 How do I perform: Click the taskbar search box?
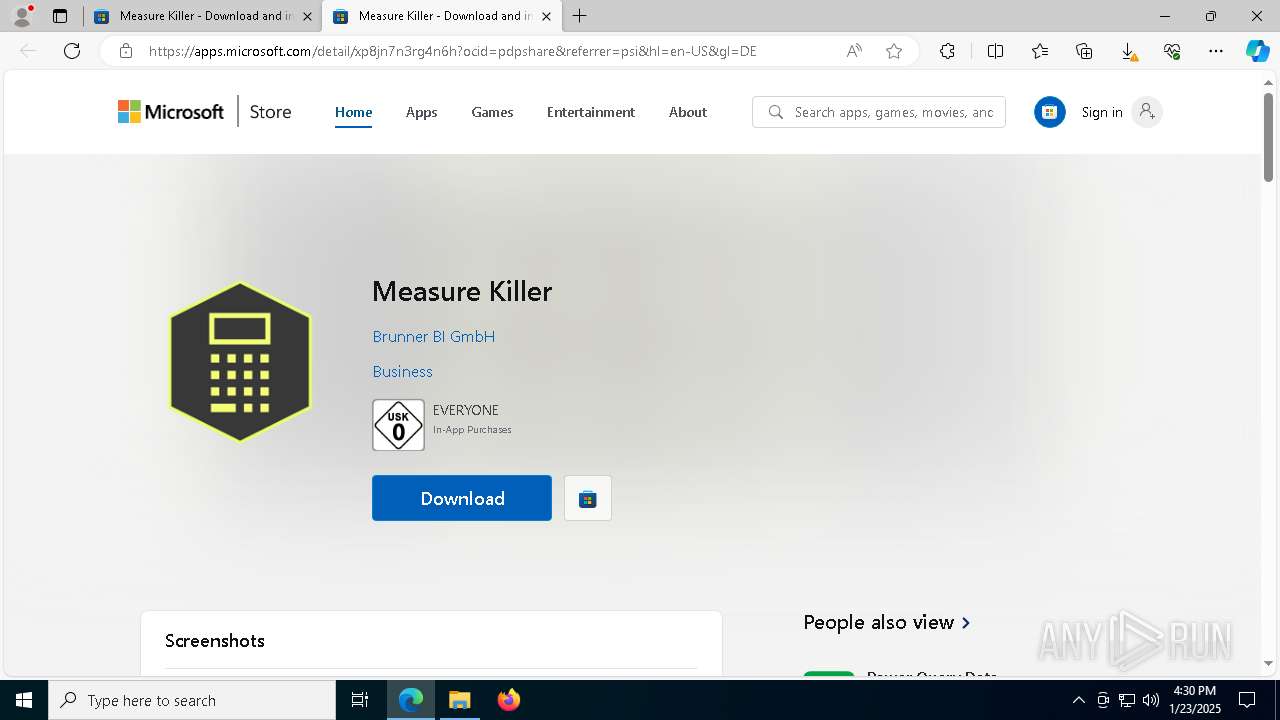[x=192, y=700]
